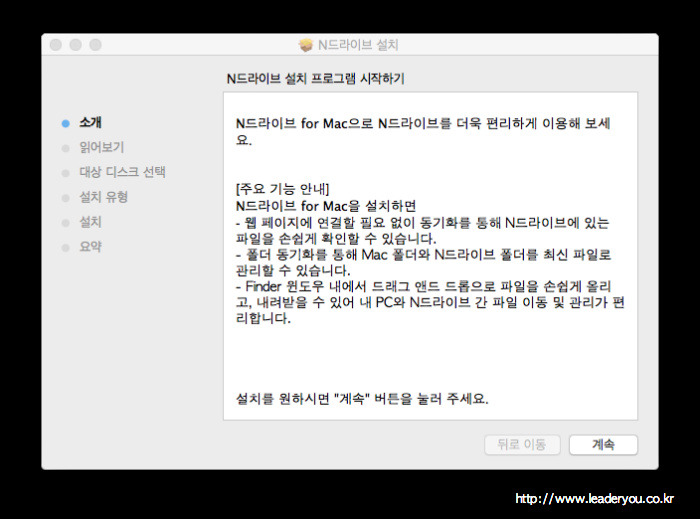Click the N드라이브 설치 window title text
Image resolution: width=700 pixels, height=519 pixels.
tap(358, 45)
